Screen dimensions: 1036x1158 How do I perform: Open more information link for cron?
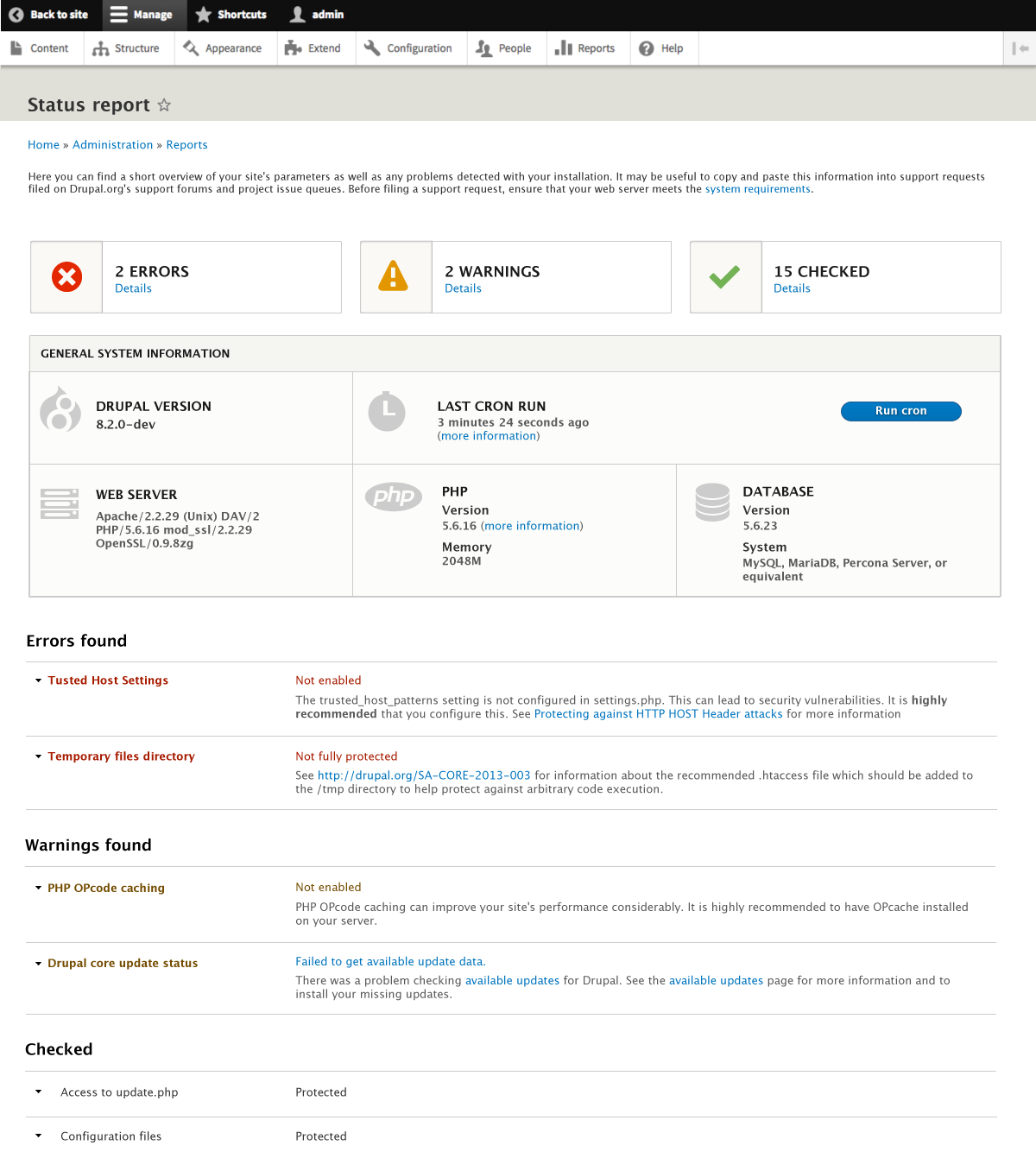click(x=489, y=436)
